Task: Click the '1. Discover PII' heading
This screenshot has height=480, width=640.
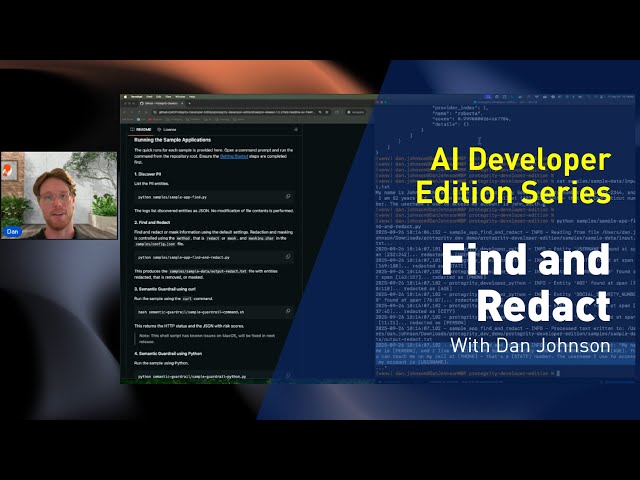Action: pyautogui.click(x=147, y=174)
